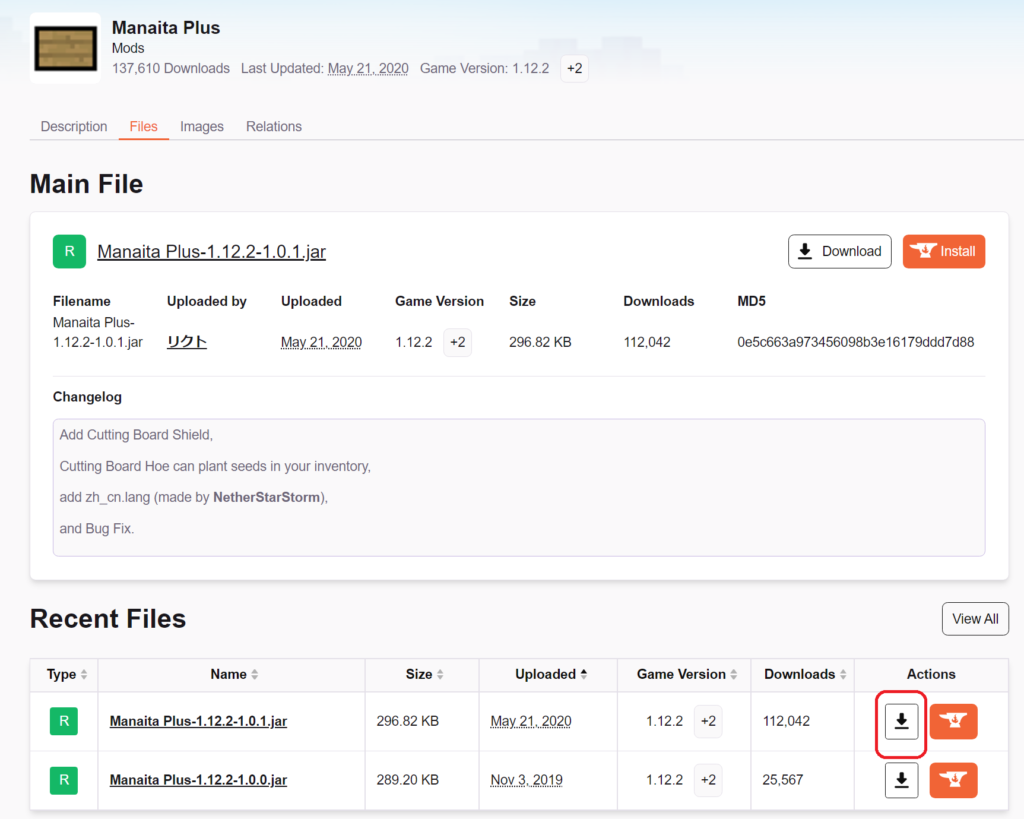
Task: Expand +2 game versions in Main File details
Action: coord(457,342)
